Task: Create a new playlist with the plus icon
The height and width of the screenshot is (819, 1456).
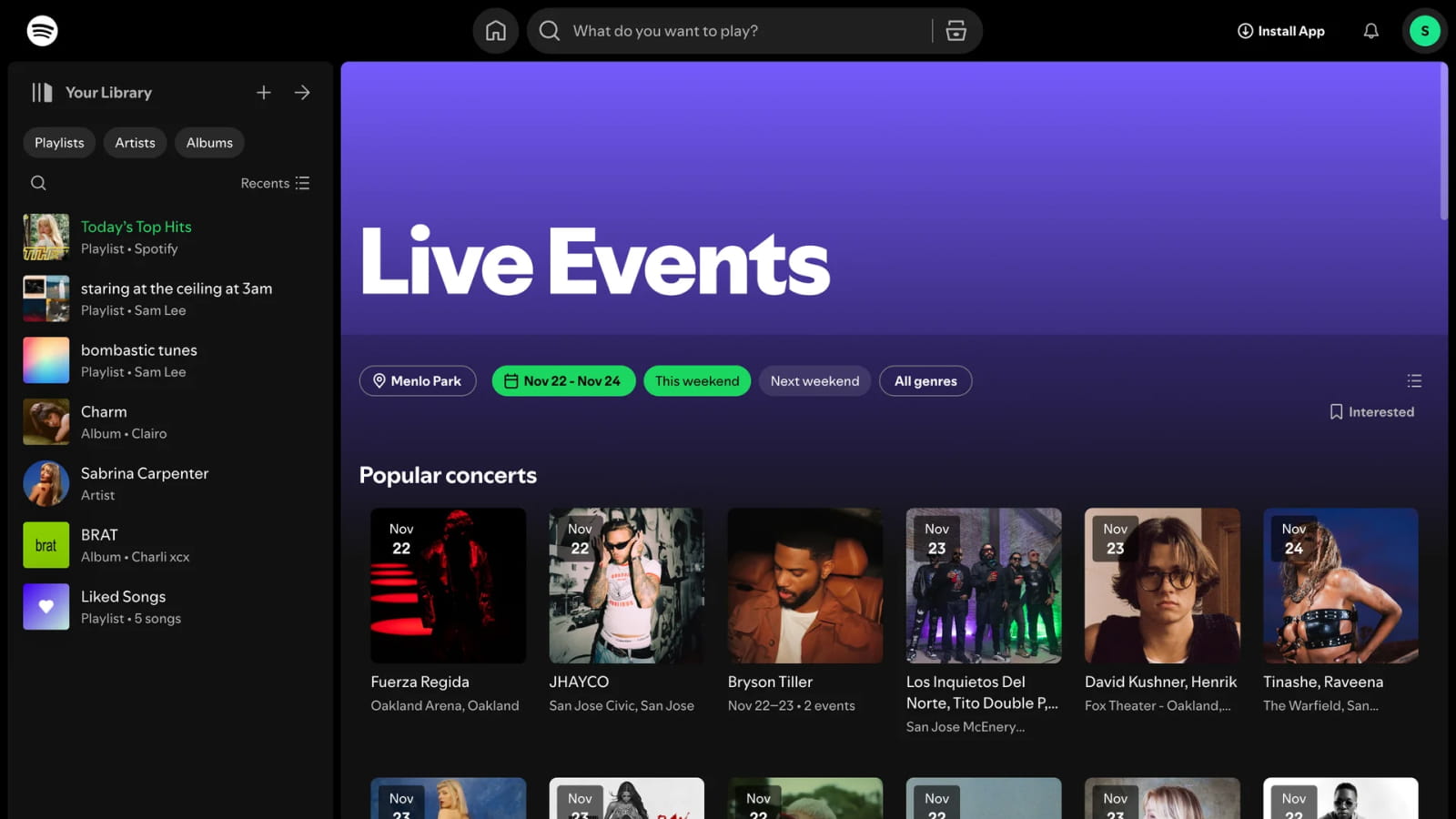Action: pos(263,92)
